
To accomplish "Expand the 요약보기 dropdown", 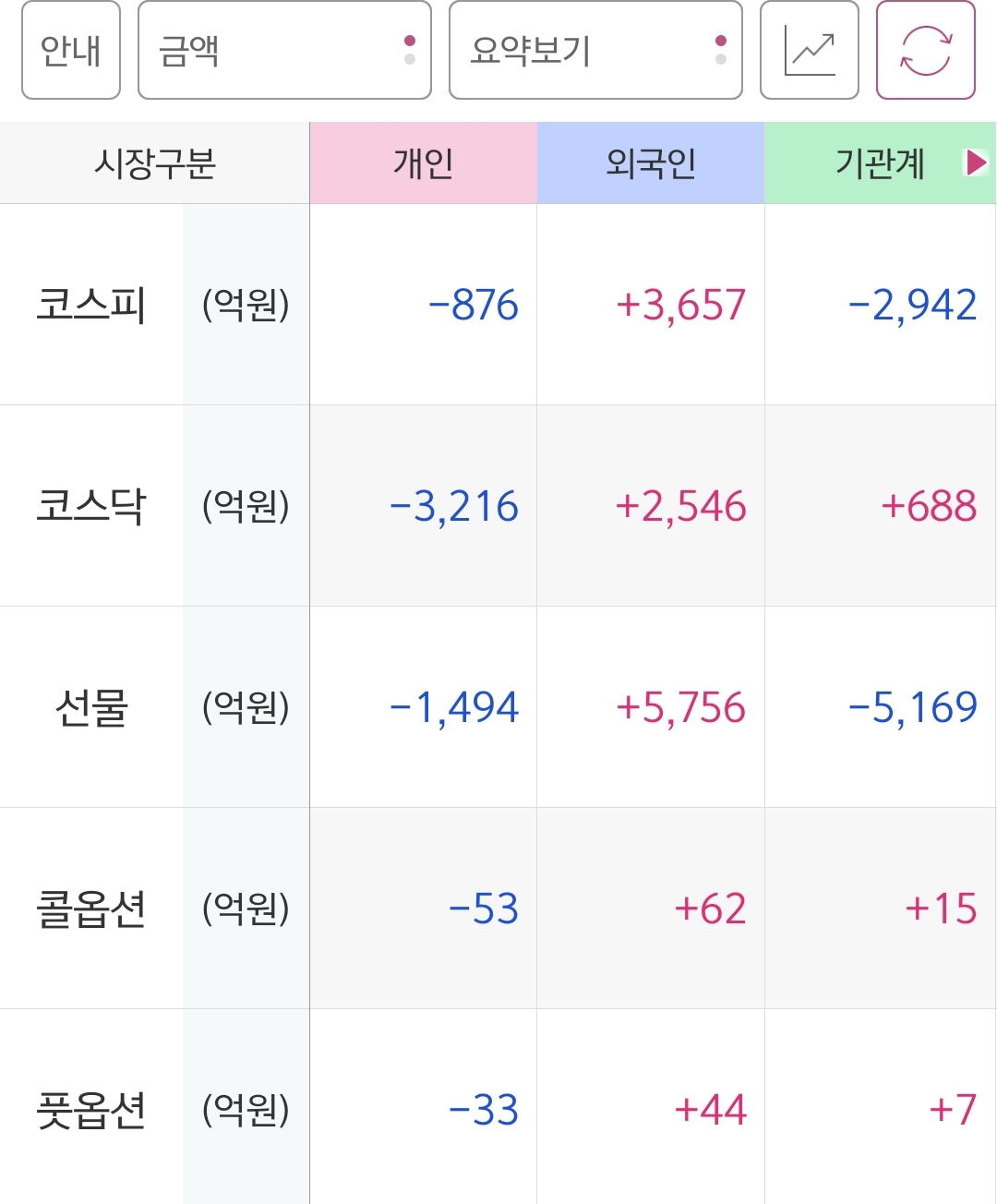I will tap(595, 51).
